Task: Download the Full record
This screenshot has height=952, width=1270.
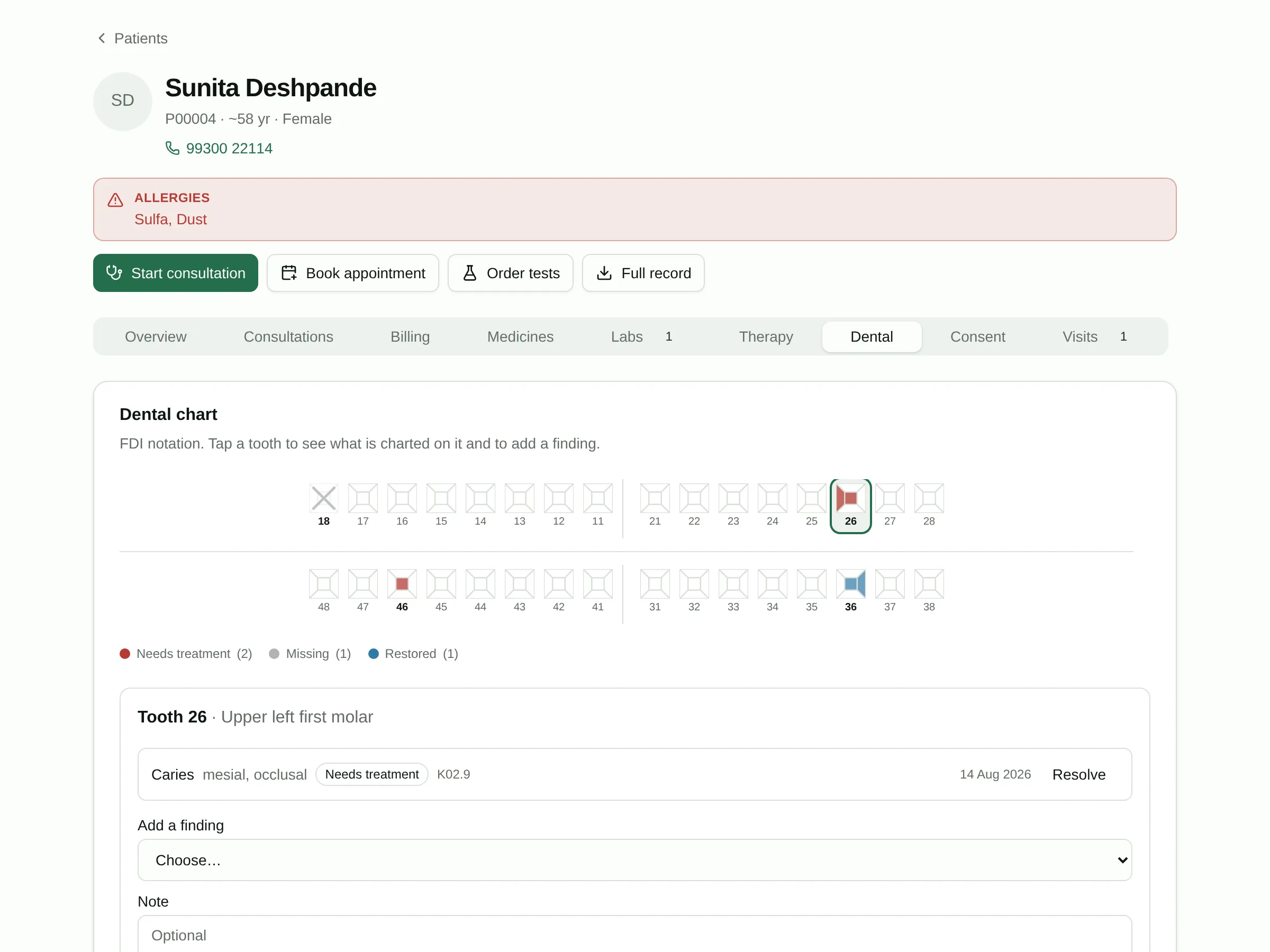Action: (643, 273)
